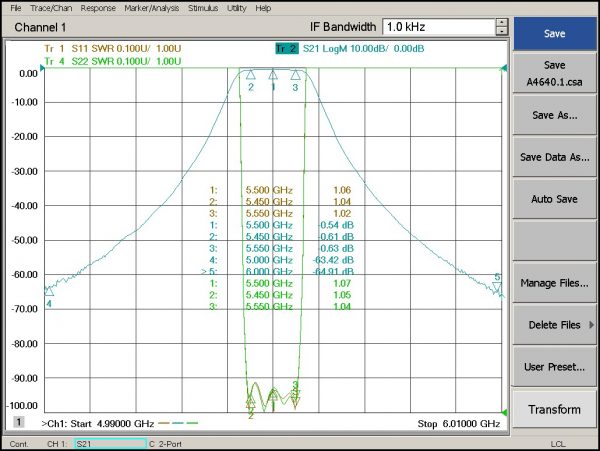Screen dimensions: 600x451
Task: Expand the Delete Files submenu
Action: point(554,325)
